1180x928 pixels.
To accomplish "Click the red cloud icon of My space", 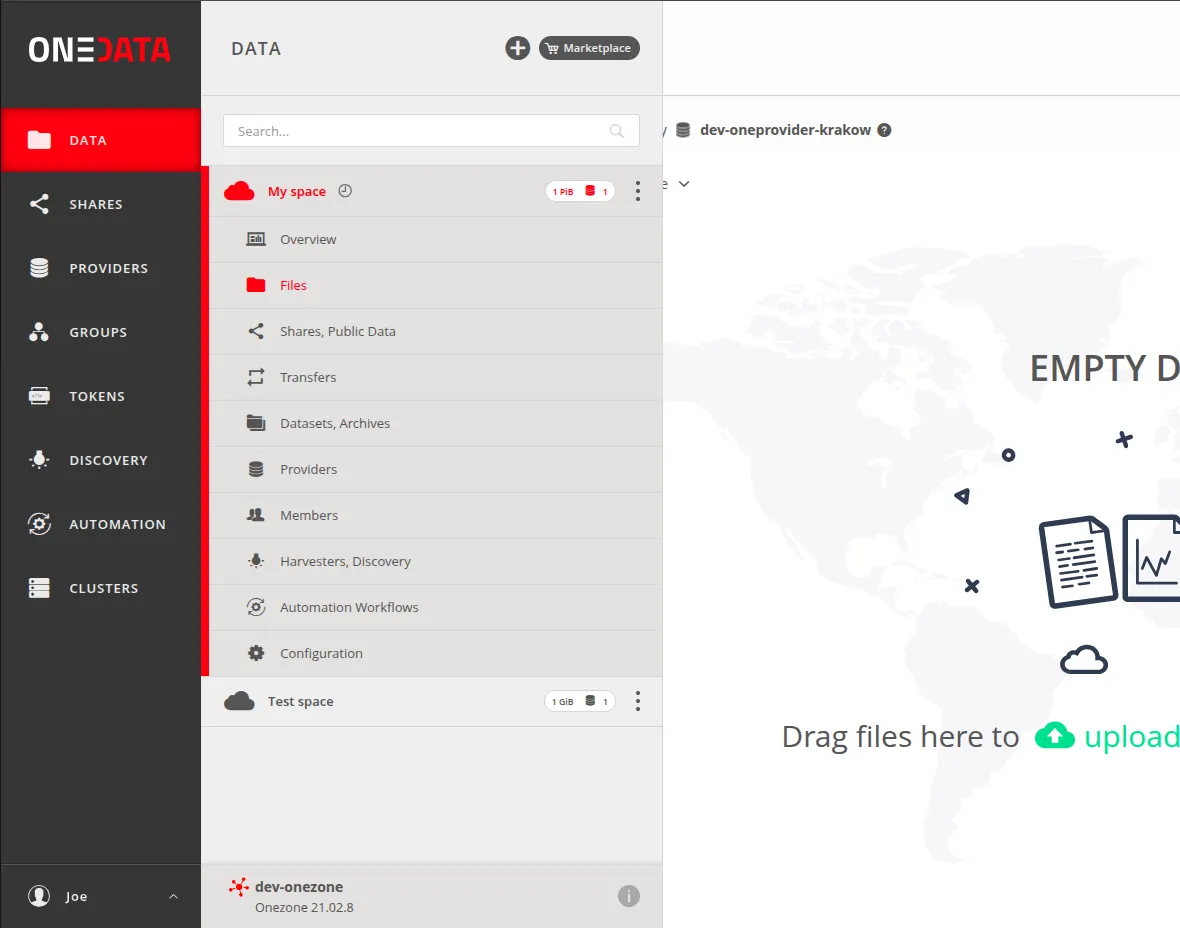I will (239, 191).
